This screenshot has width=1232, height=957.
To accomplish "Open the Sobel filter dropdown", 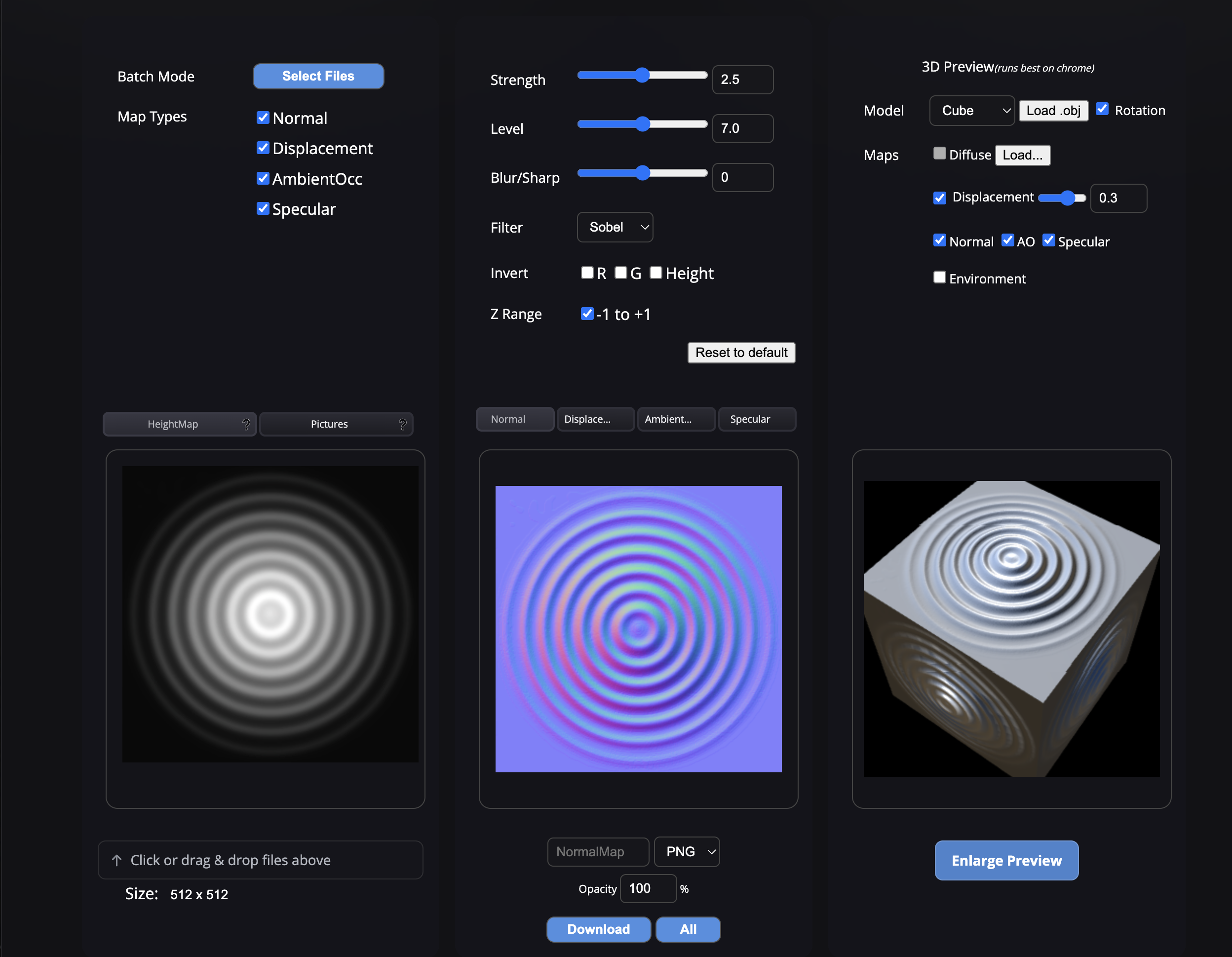I will click(x=615, y=228).
